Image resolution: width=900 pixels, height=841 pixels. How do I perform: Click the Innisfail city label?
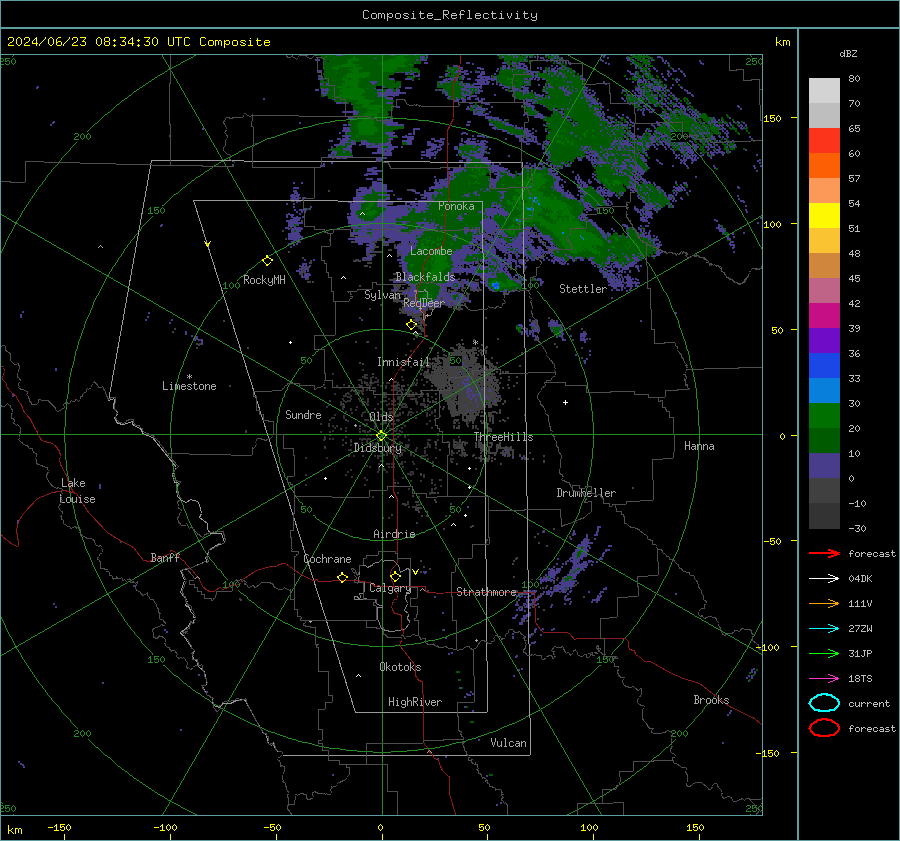[x=403, y=362]
